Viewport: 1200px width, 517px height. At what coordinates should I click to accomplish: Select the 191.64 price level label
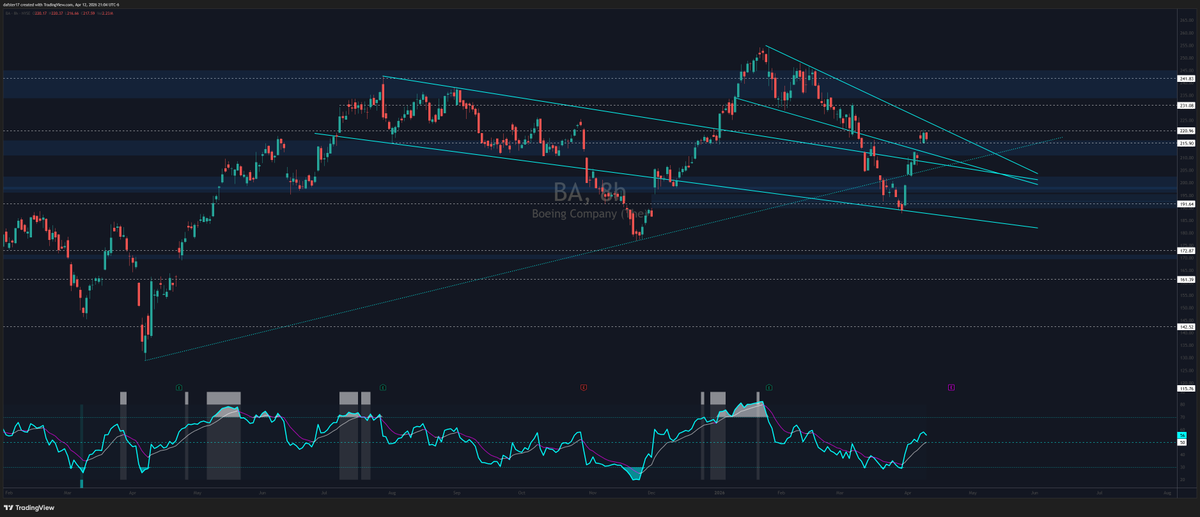click(1187, 204)
